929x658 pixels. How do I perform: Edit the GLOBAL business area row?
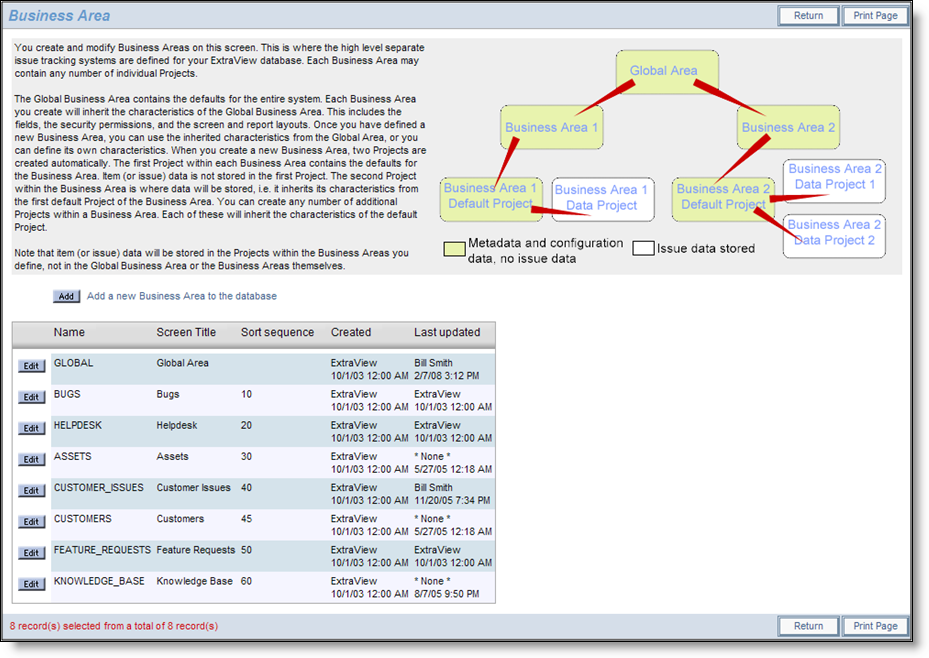(31, 366)
